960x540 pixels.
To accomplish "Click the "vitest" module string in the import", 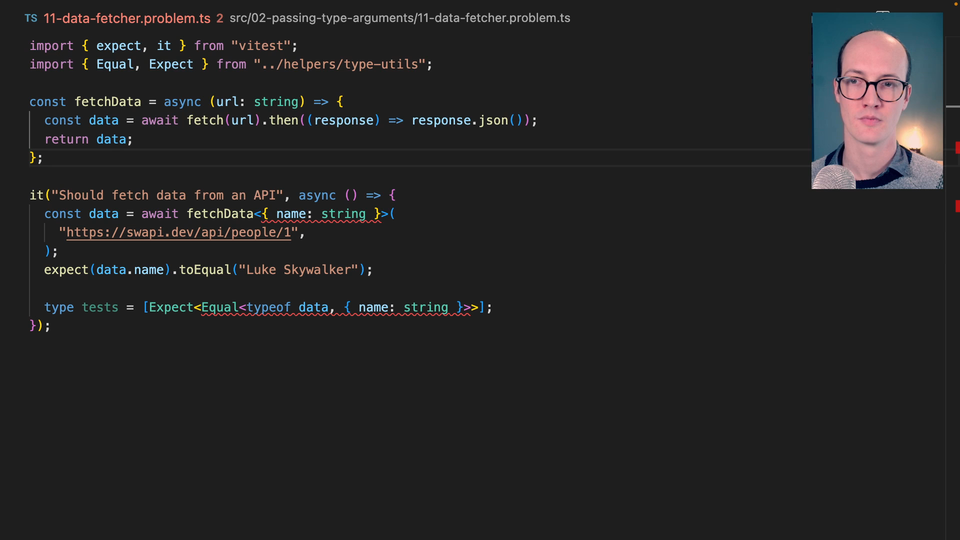I will [x=264, y=46].
